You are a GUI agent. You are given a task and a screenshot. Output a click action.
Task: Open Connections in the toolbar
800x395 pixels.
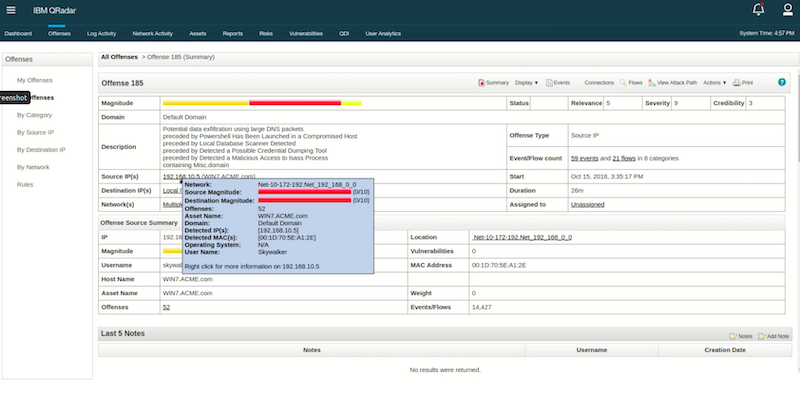(x=599, y=83)
